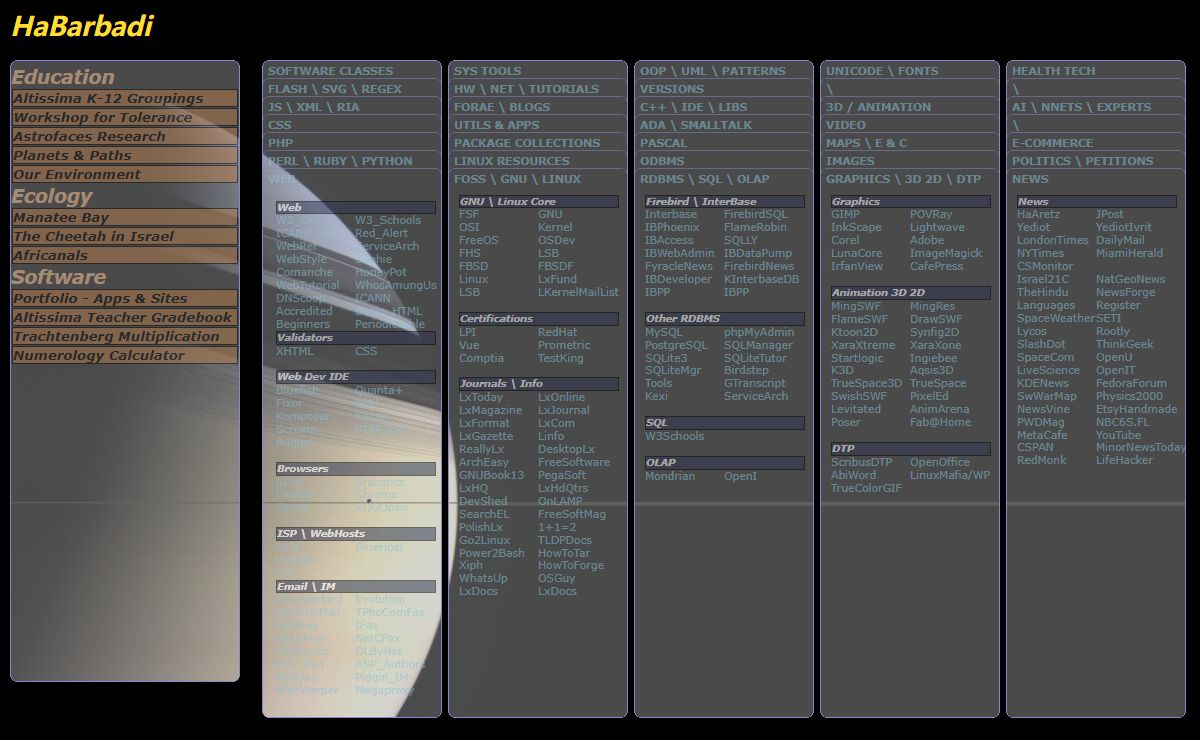Open the ScribusDTP link

click(861, 462)
